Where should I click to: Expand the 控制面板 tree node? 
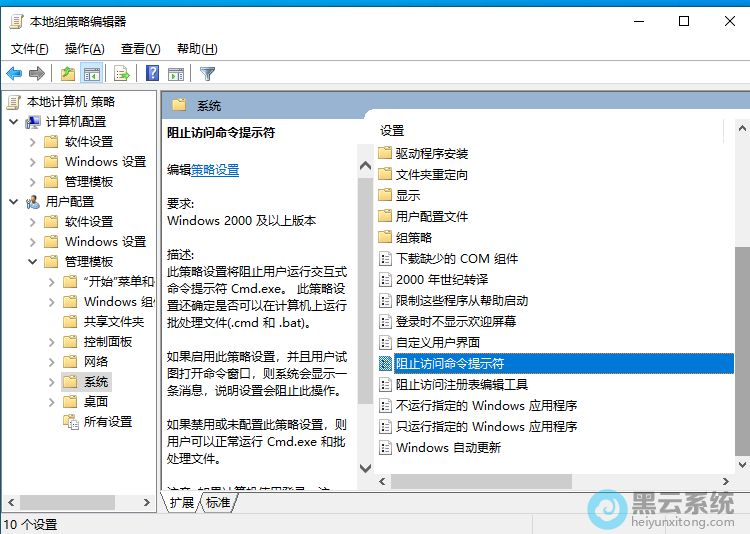click(52, 342)
